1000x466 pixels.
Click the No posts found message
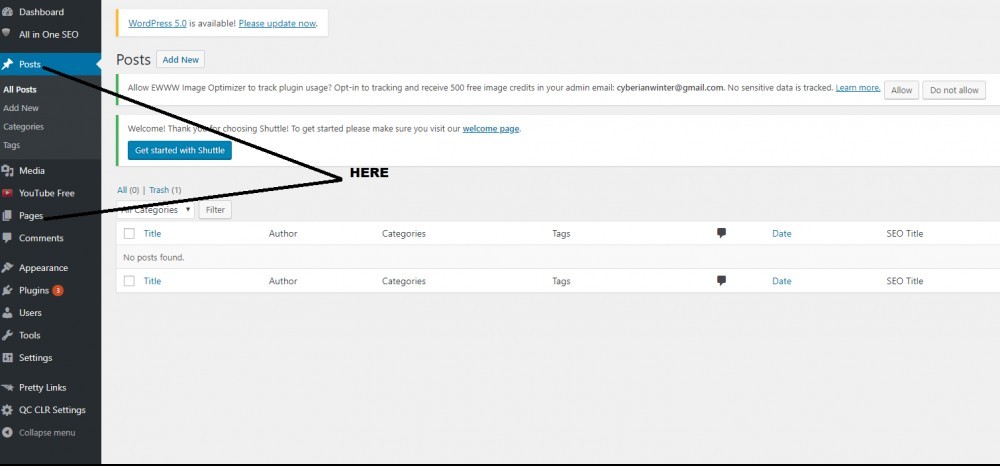pyautogui.click(x=154, y=258)
